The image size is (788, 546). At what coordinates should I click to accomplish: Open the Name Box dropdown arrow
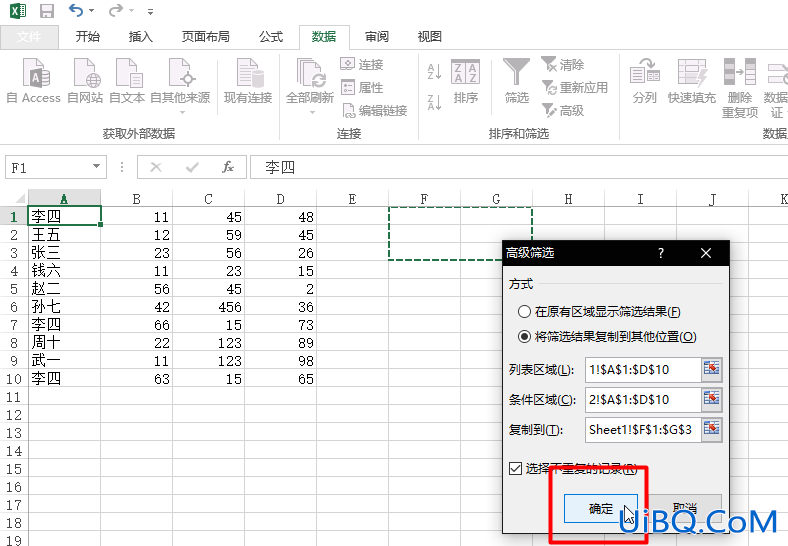pos(96,166)
